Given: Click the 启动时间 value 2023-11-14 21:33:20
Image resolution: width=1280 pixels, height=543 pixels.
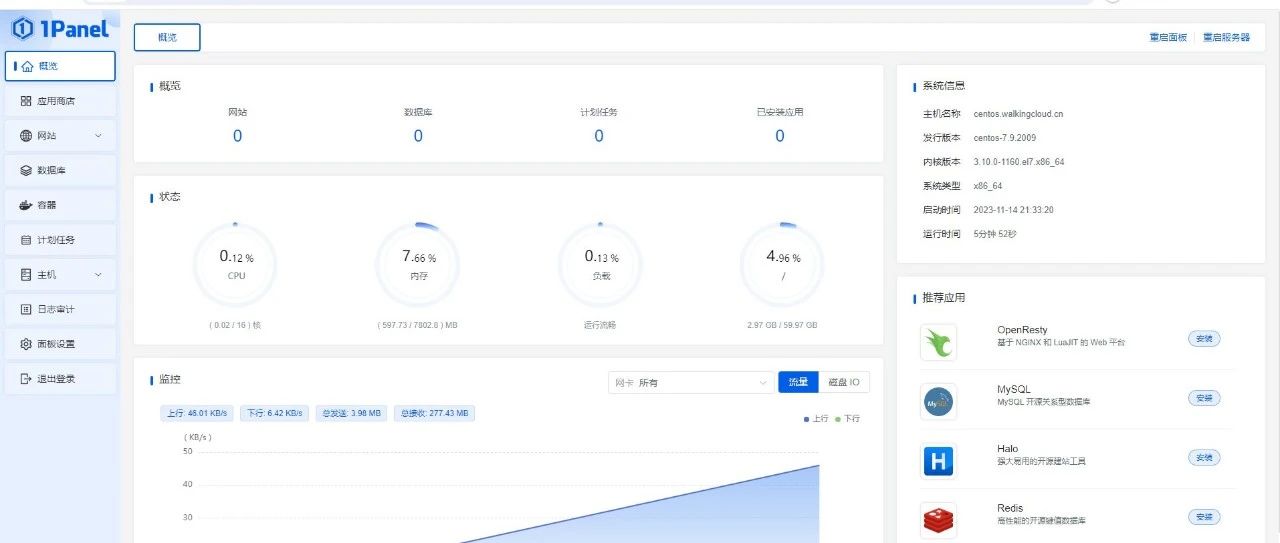Looking at the screenshot, I should pos(1013,210).
